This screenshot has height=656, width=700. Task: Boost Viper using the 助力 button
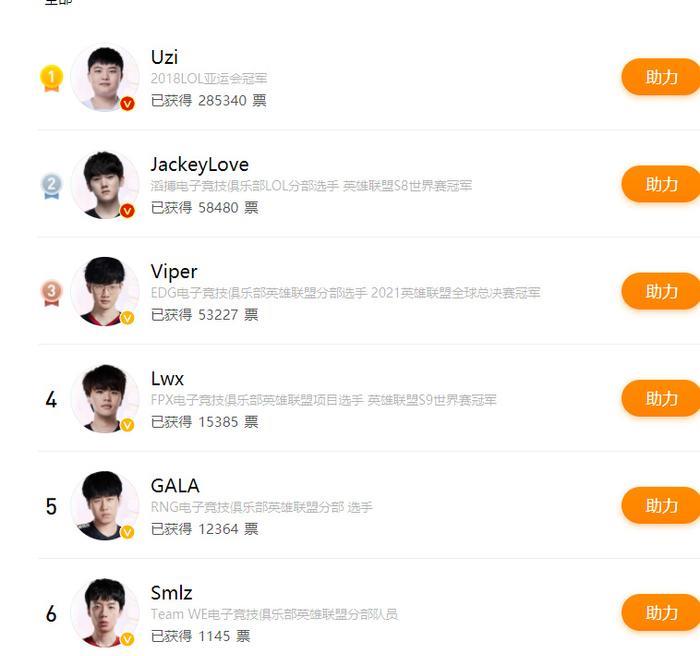pyautogui.click(x=661, y=291)
